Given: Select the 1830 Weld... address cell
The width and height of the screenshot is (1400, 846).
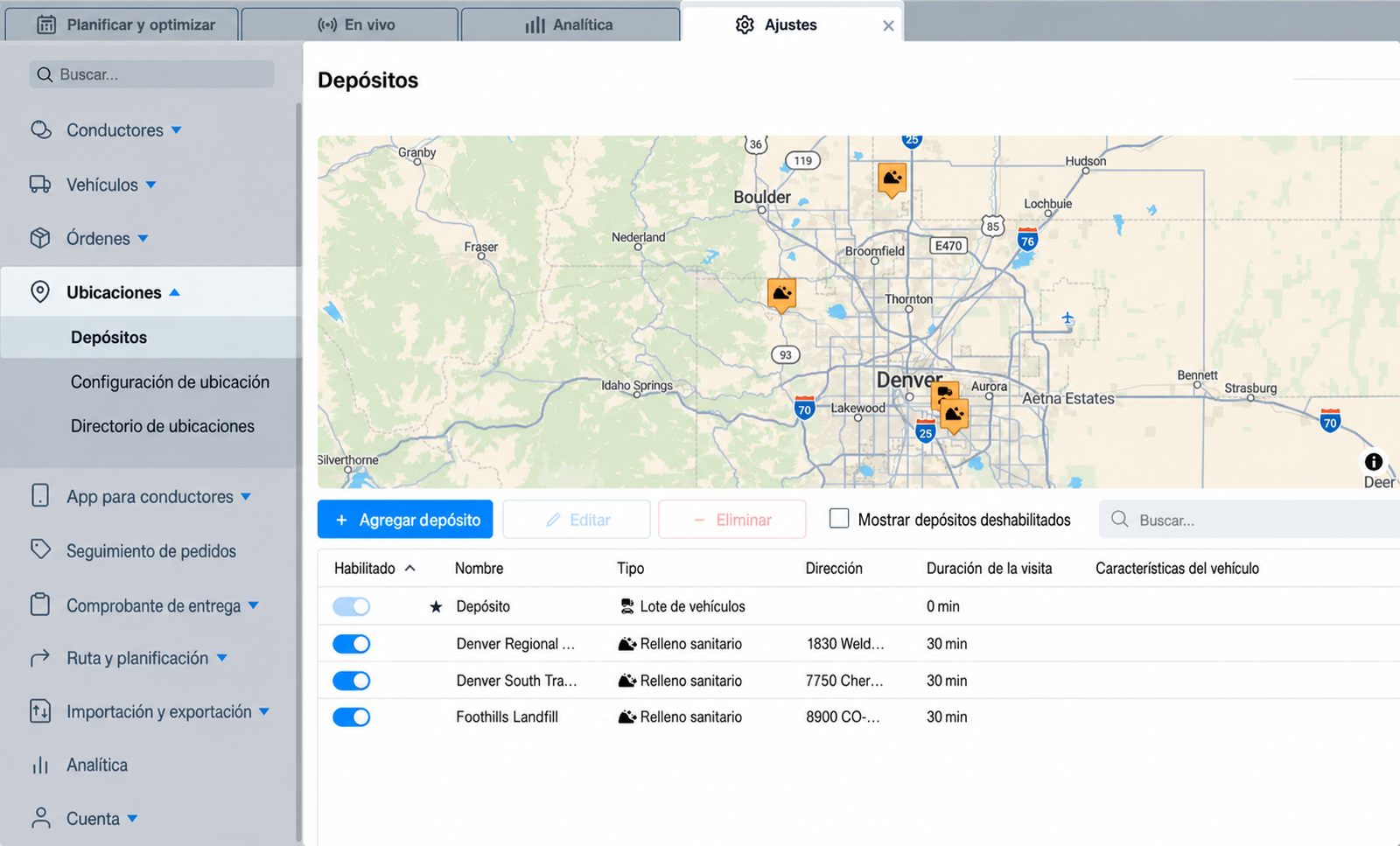Looking at the screenshot, I should [x=845, y=644].
